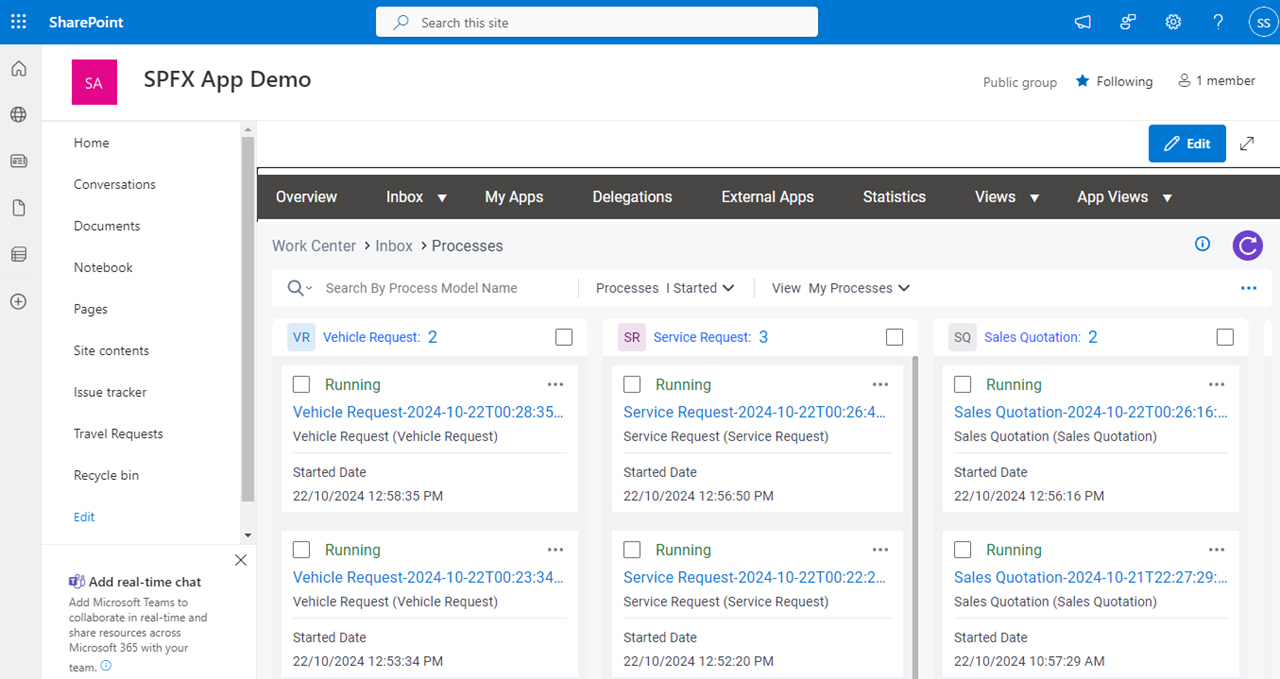The image size is (1280, 679).
Task: Check the Vehicle Request 12:53:34 PM card
Action: point(301,549)
